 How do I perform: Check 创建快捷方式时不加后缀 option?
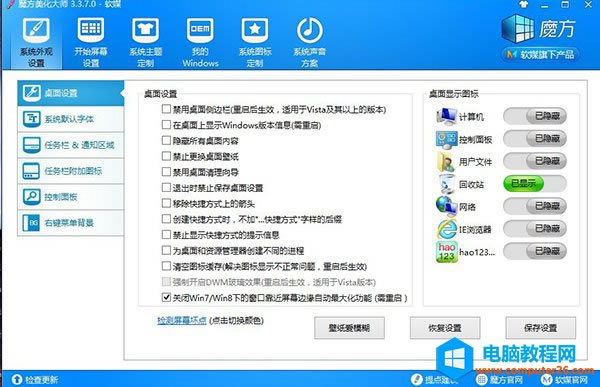click(166, 219)
